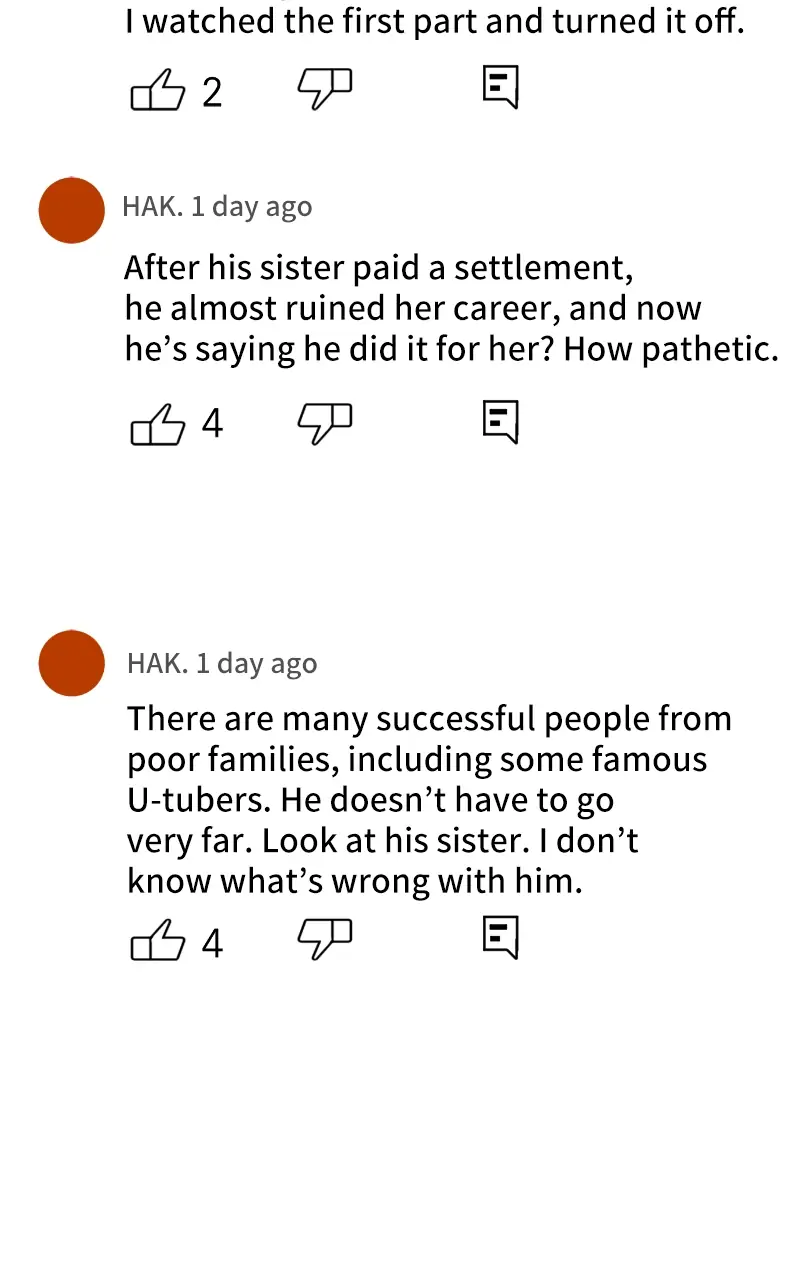800x1280 pixels.
Task: Open HAK's avatar beside the settlement comment
Action: (x=72, y=210)
